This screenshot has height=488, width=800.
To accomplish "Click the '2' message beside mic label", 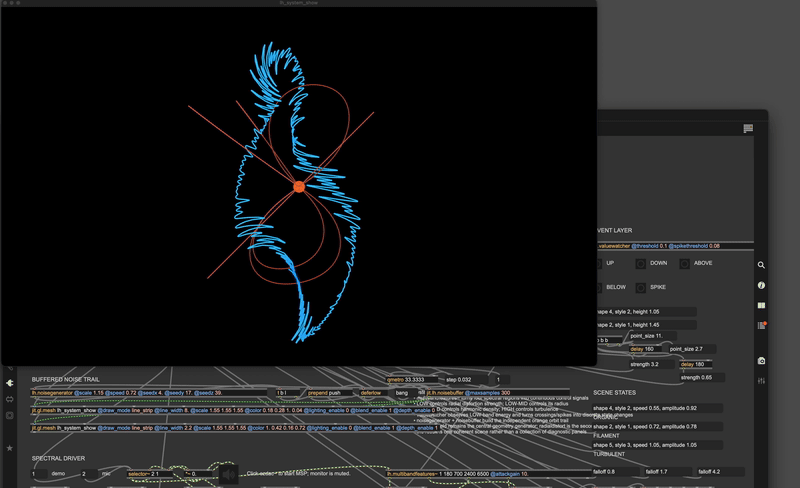I will (x=89, y=474).
